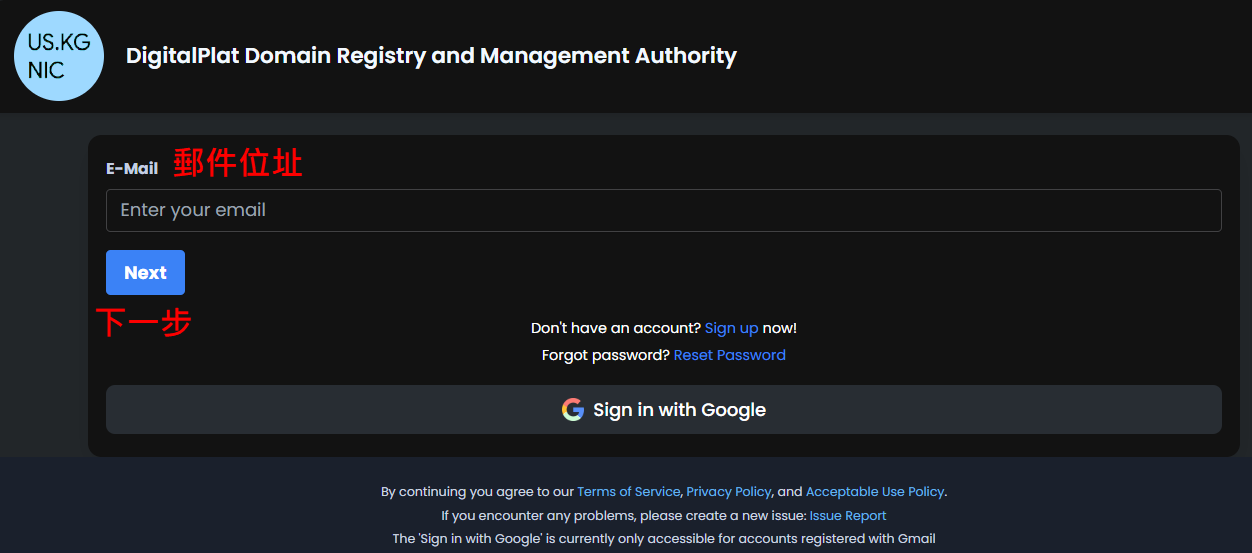Image resolution: width=1252 pixels, height=553 pixels.
Task: Click the red 下一步 annotation
Action: tap(144, 322)
